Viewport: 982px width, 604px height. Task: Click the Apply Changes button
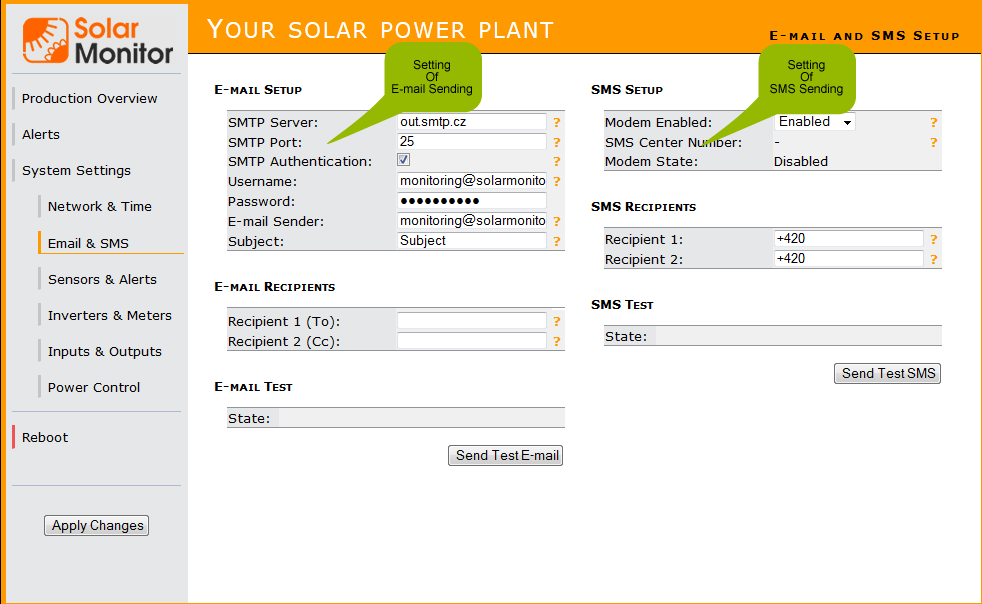coord(97,525)
